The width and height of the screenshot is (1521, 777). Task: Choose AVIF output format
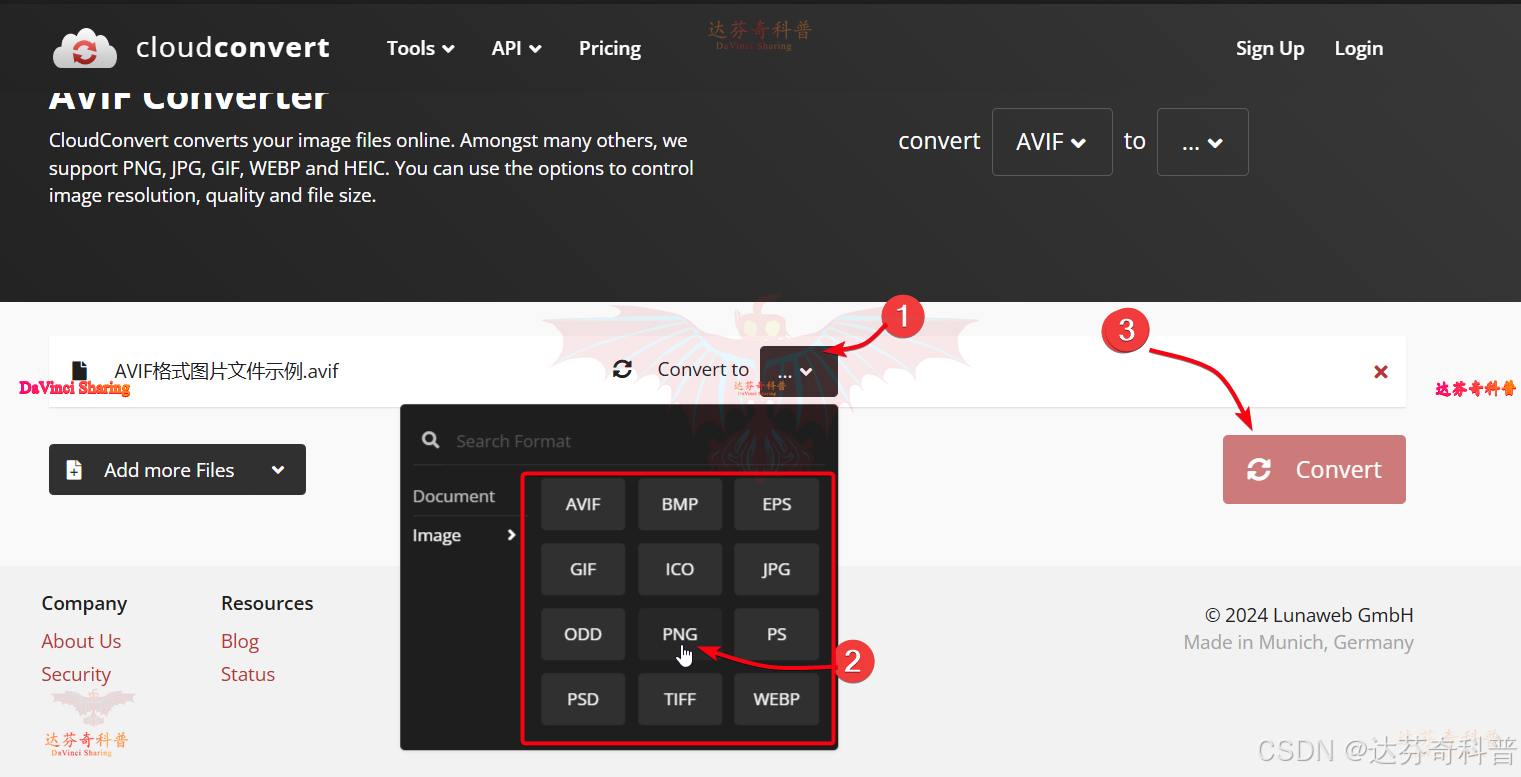coord(583,504)
